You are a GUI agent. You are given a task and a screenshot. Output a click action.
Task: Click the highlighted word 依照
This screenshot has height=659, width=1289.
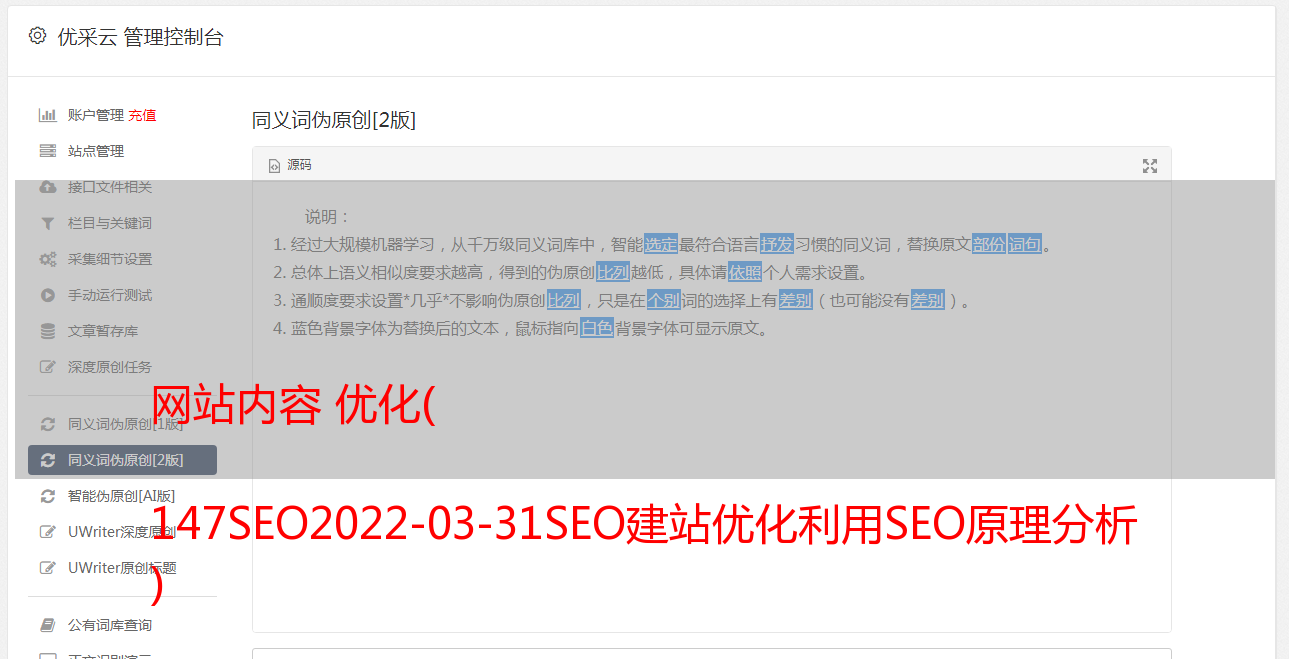(745, 272)
